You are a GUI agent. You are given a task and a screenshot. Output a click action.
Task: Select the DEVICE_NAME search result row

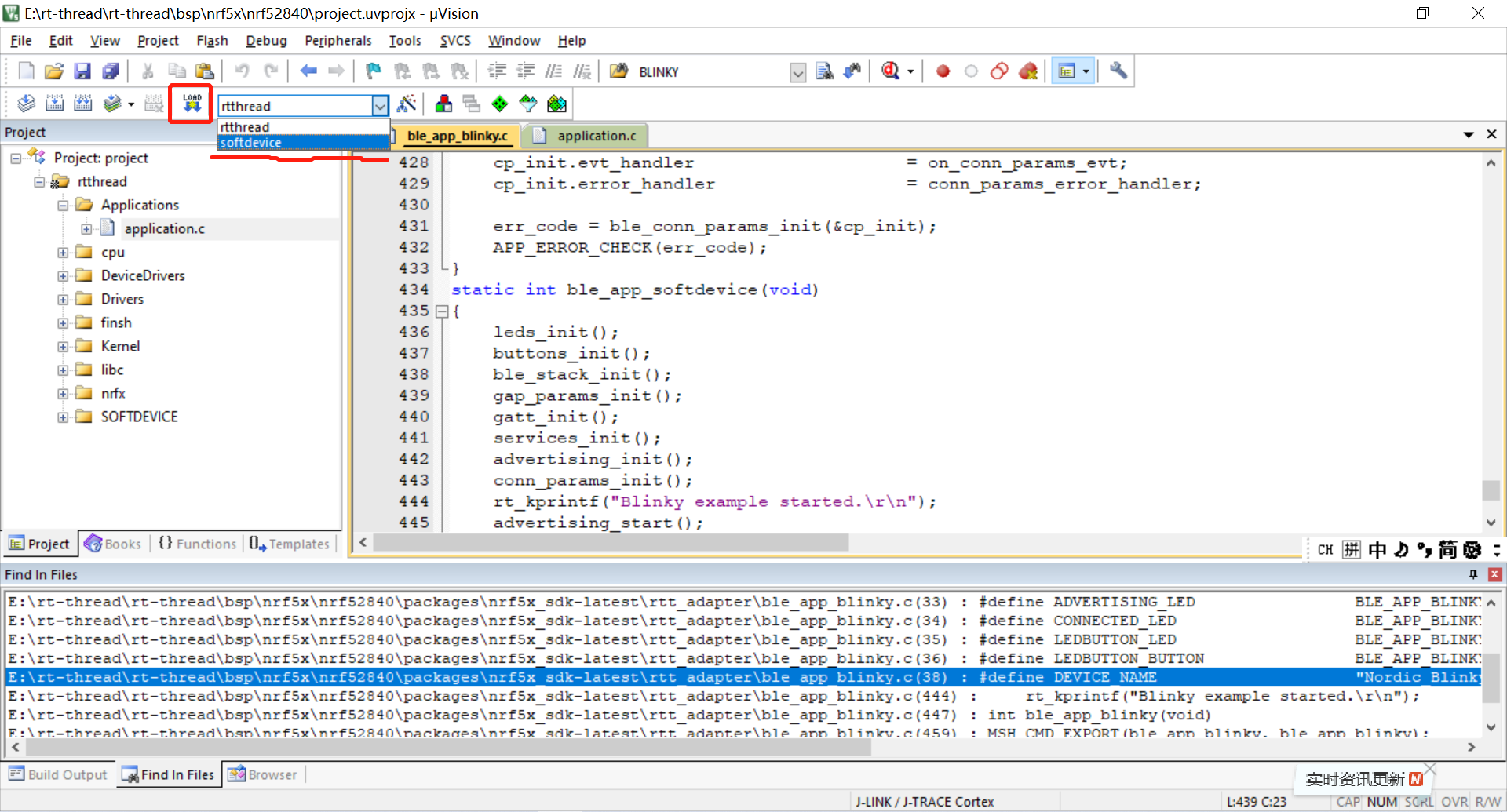[743, 677]
